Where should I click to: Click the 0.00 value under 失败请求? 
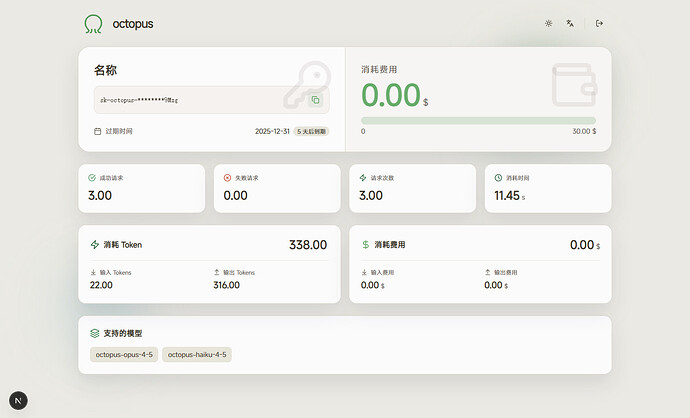tap(235, 196)
